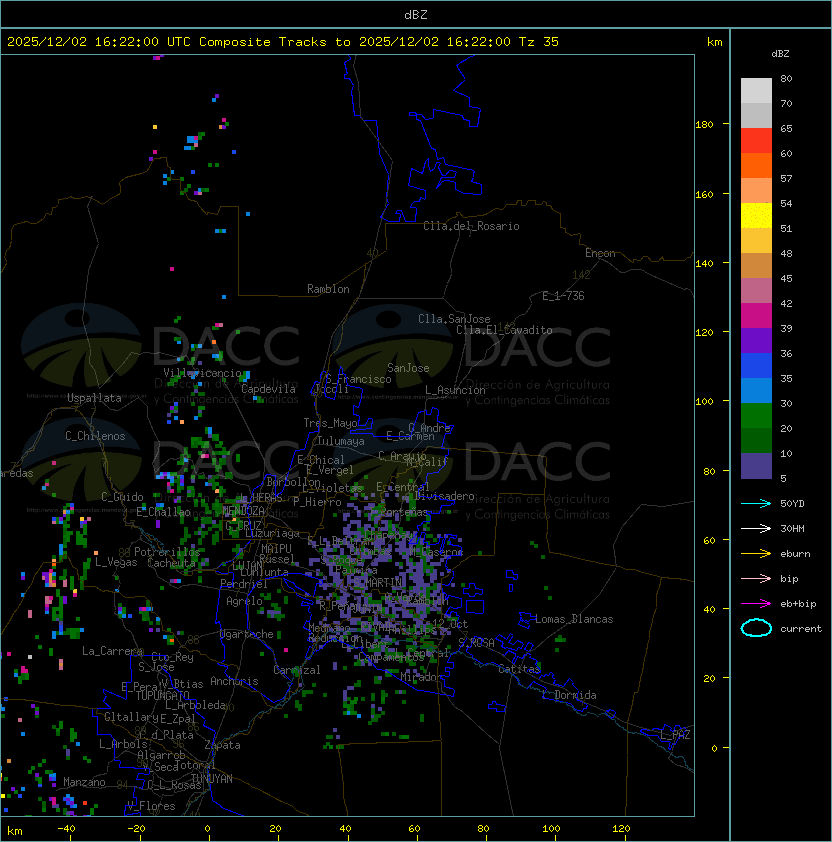Select the red 65-60 dBZ color swatch
The height and width of the screenshot is (842, 832).
pos(756,141)
